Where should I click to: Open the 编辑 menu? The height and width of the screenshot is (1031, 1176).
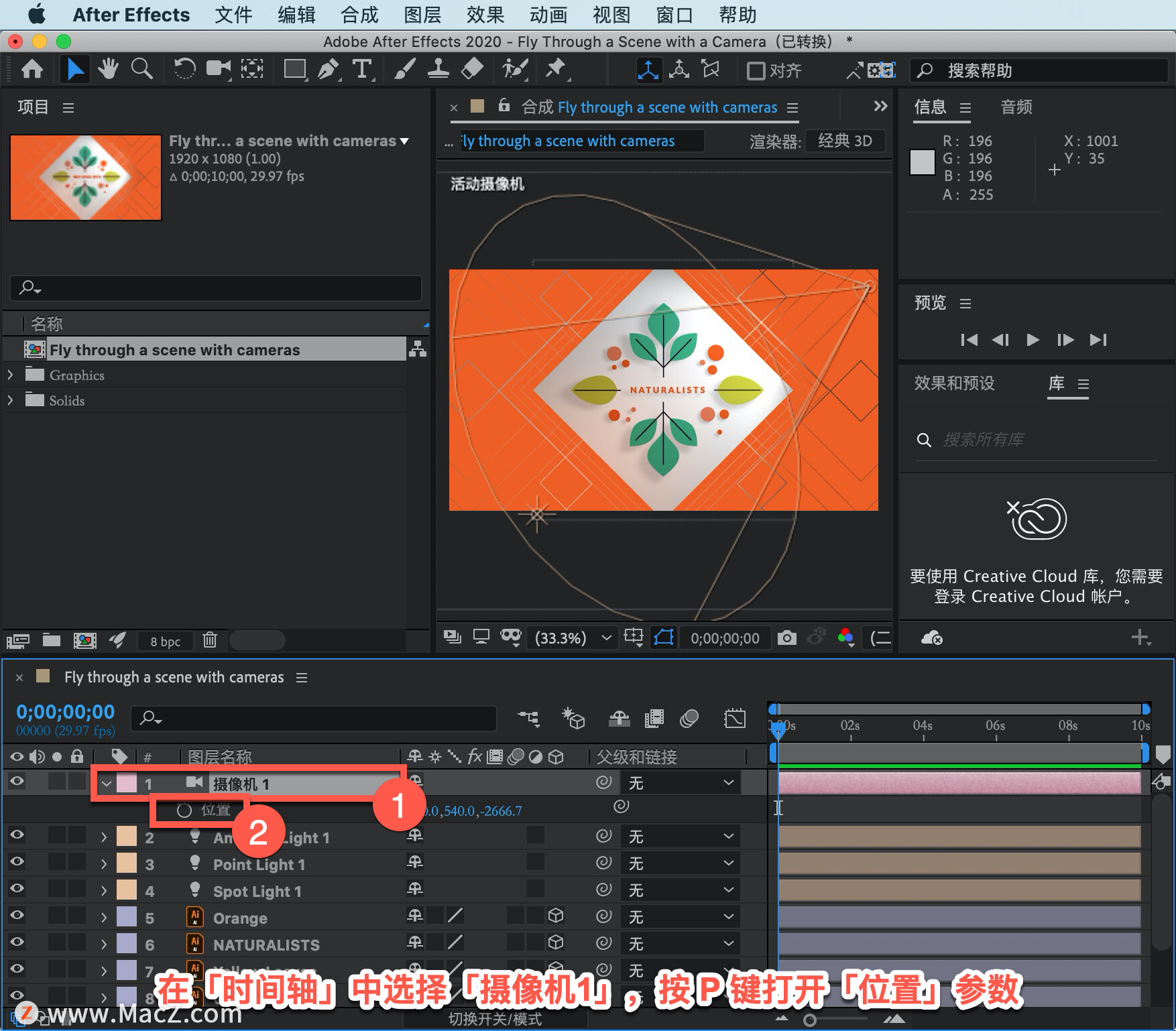point(296,15)
